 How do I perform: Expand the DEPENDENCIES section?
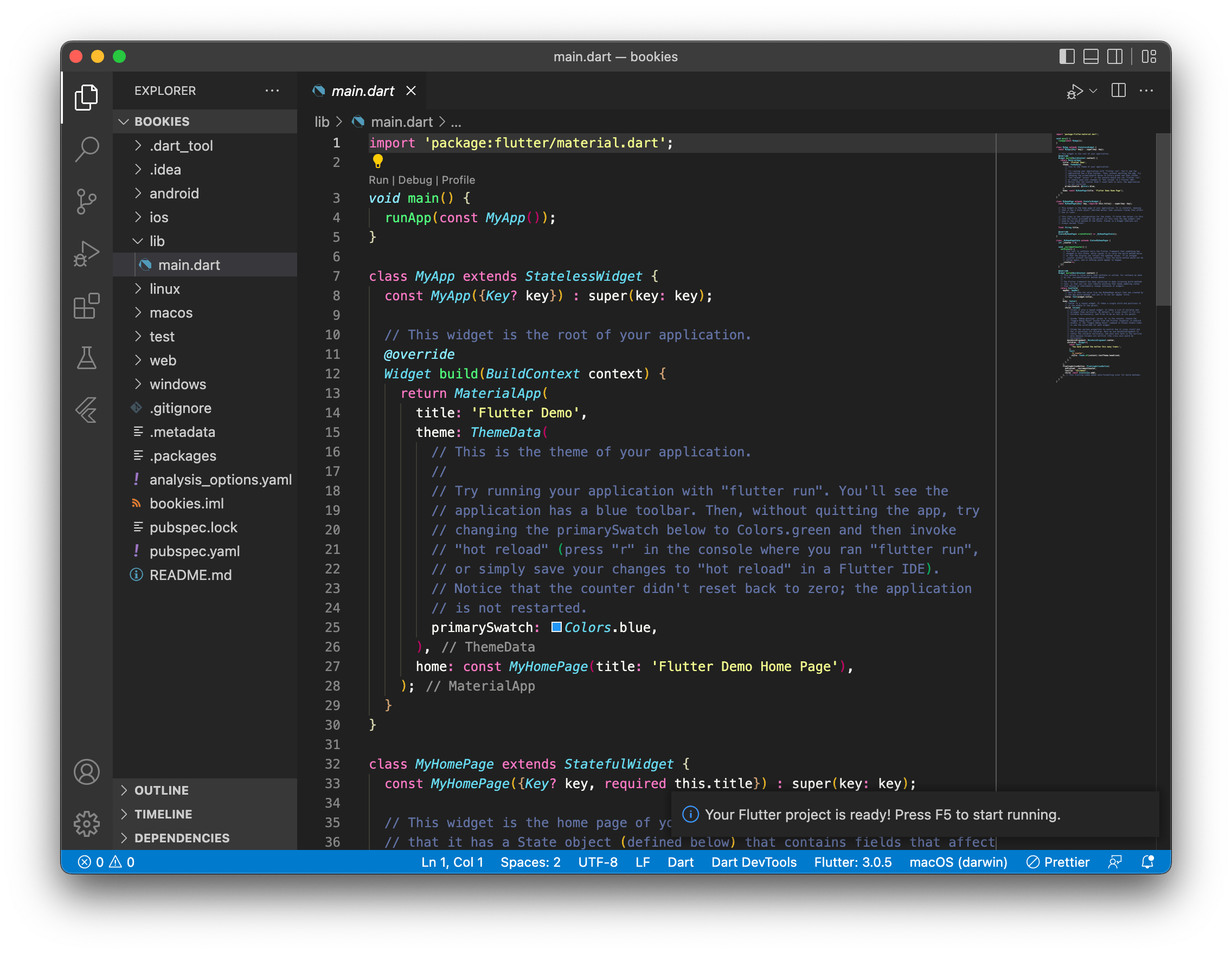point(206,838)
